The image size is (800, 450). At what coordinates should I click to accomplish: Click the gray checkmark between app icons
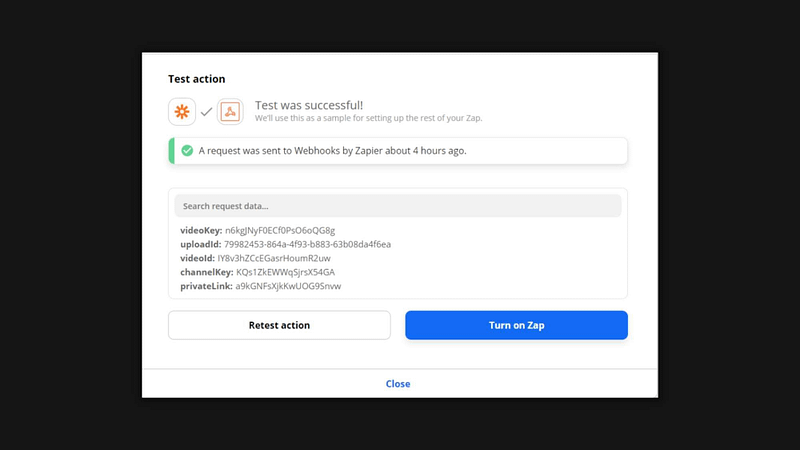click(206, 112)
